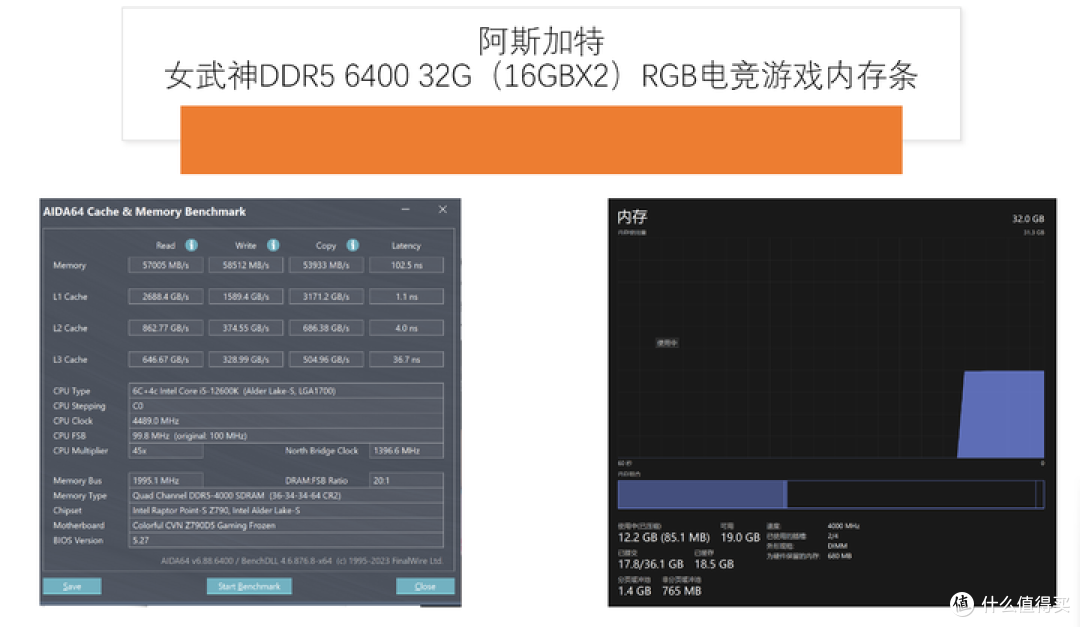
Task: Click the memory composition bar
Action: pyautogui.click(x=831, y=495)
